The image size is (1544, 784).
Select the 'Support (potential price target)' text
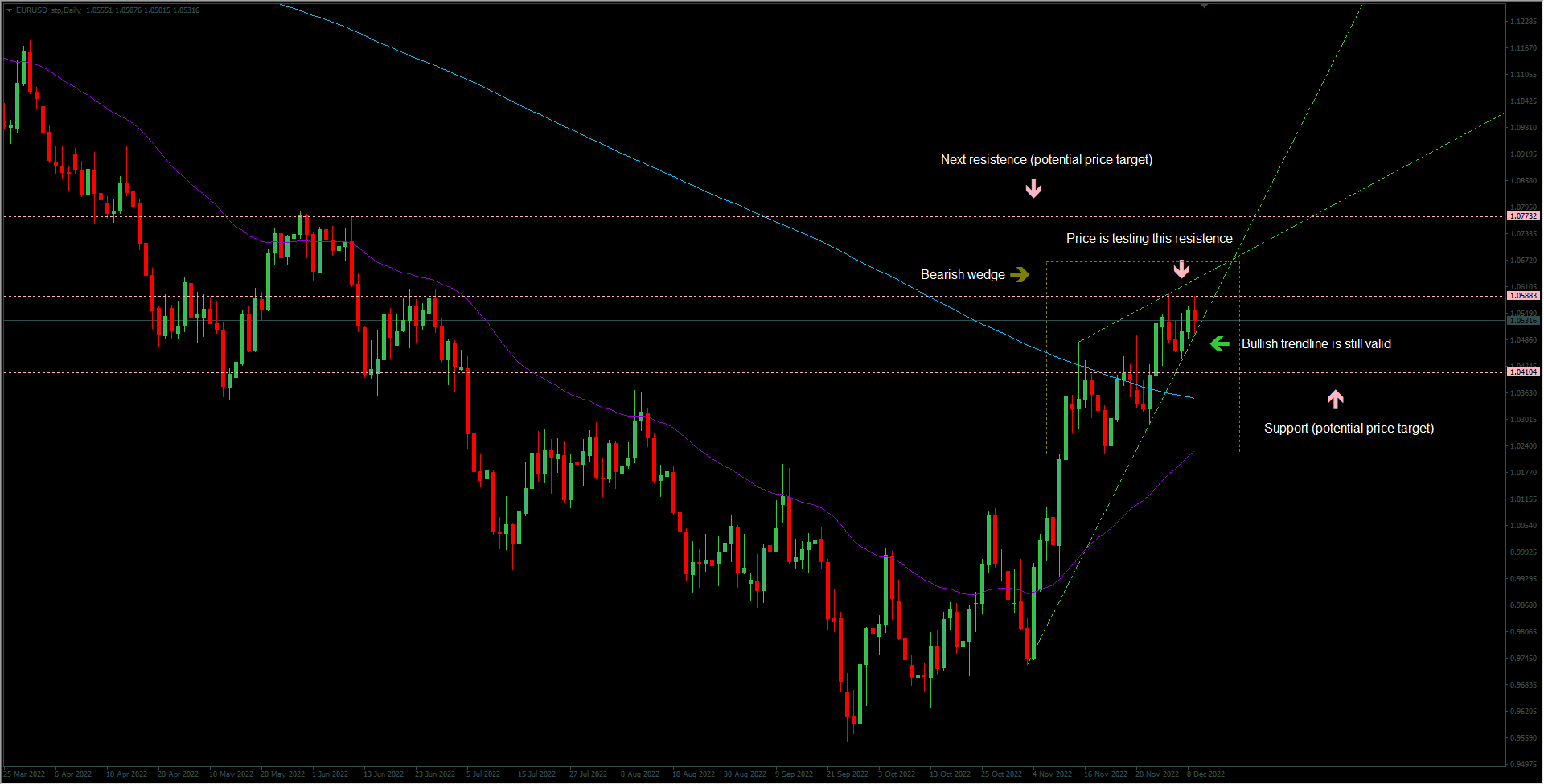[1349, 429]
